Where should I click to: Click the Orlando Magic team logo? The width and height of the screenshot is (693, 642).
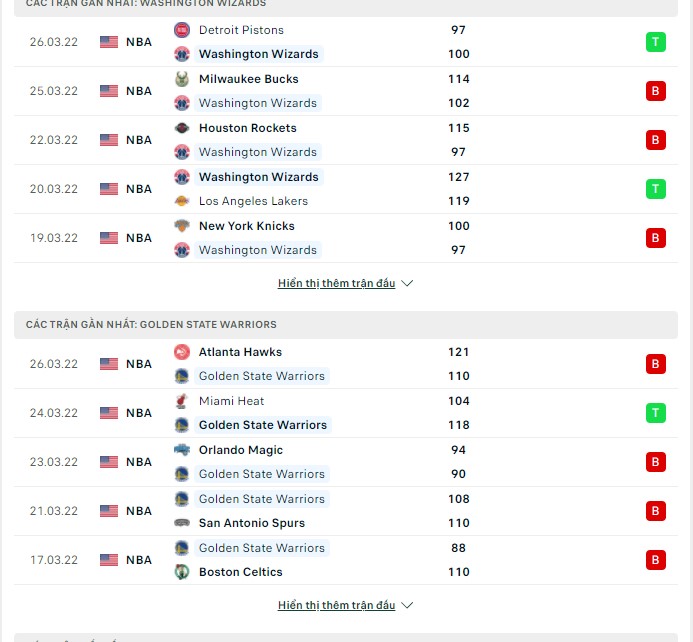[182, 450]
